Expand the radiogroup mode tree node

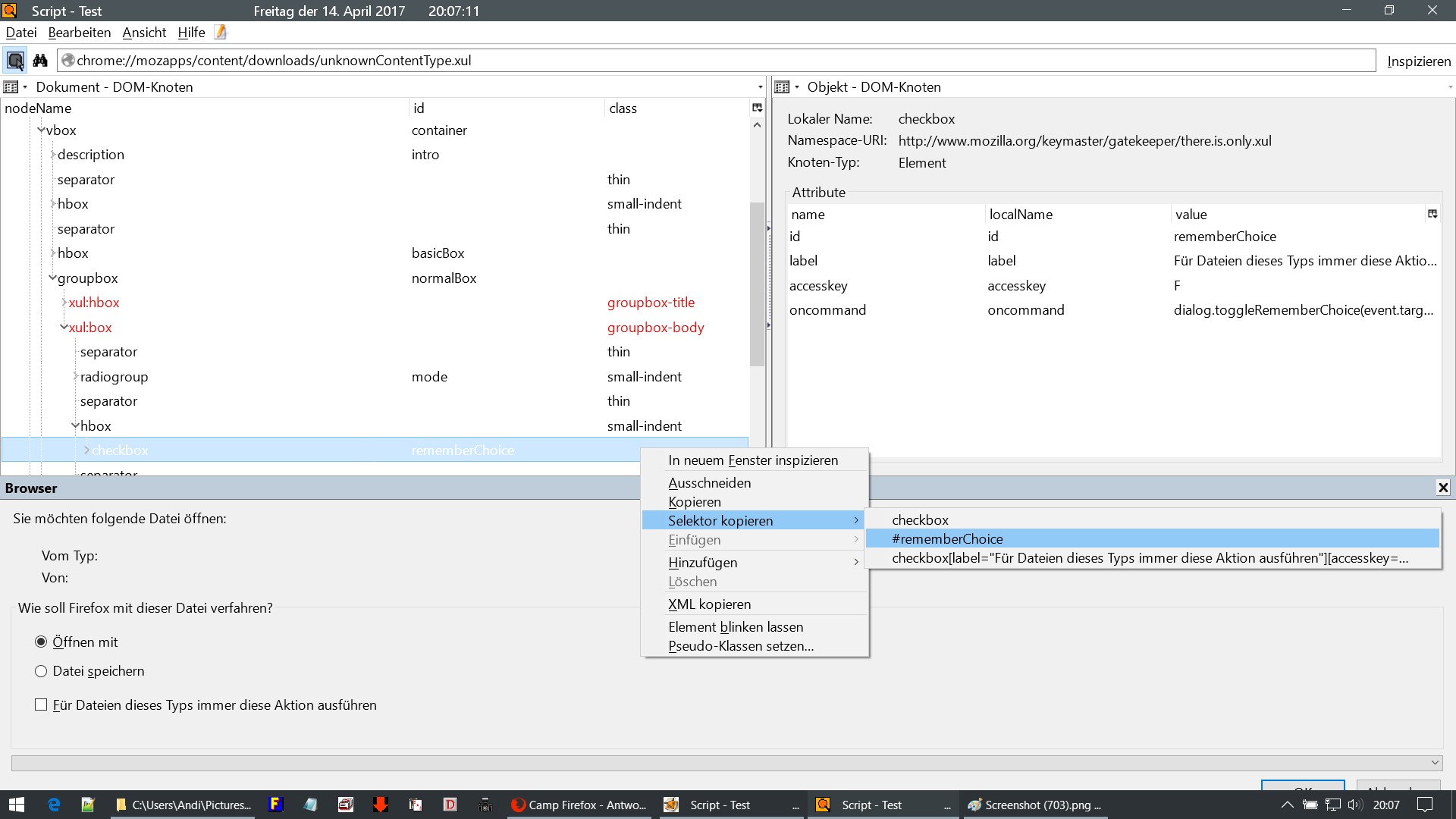[75, 377]
